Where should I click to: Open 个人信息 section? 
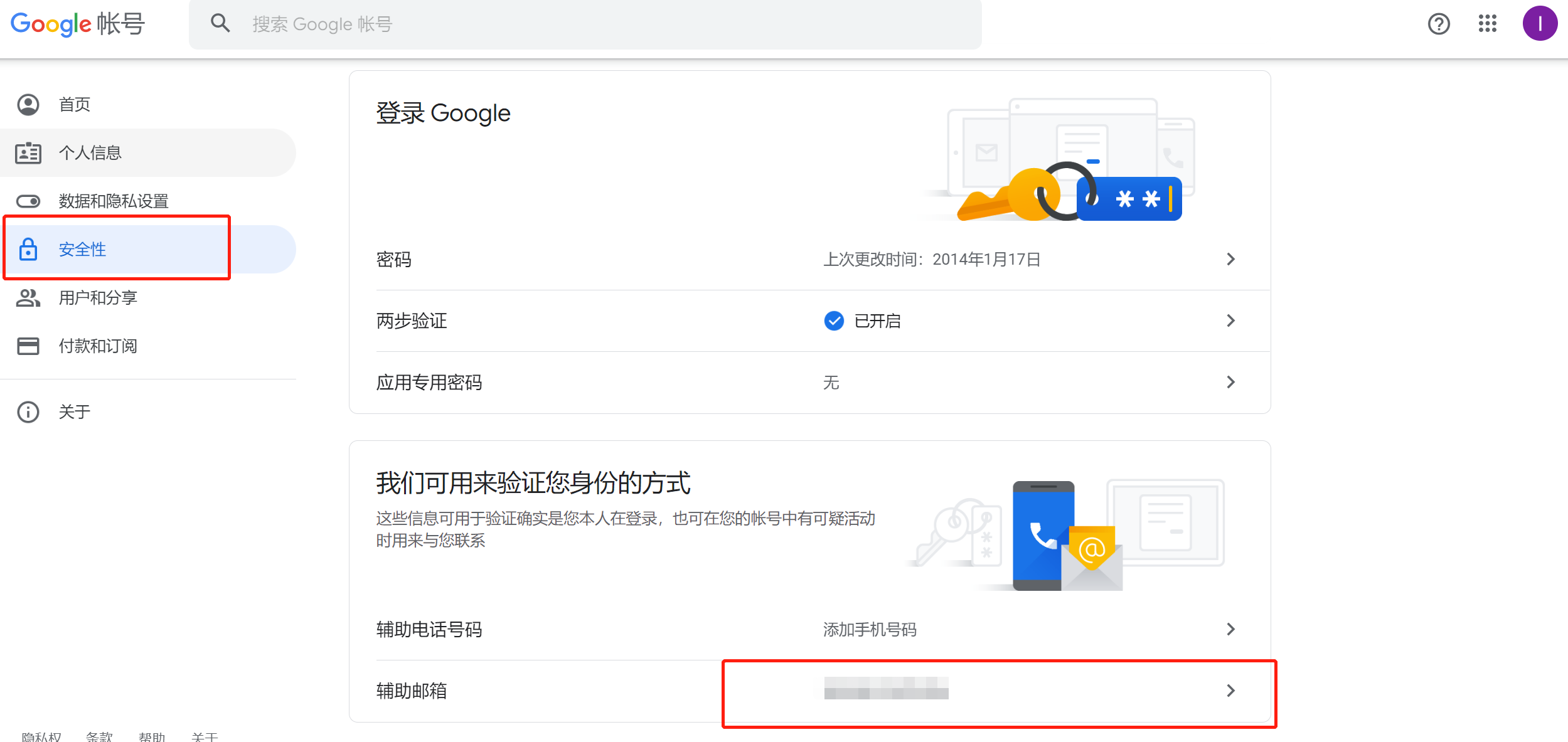(148, 152)
